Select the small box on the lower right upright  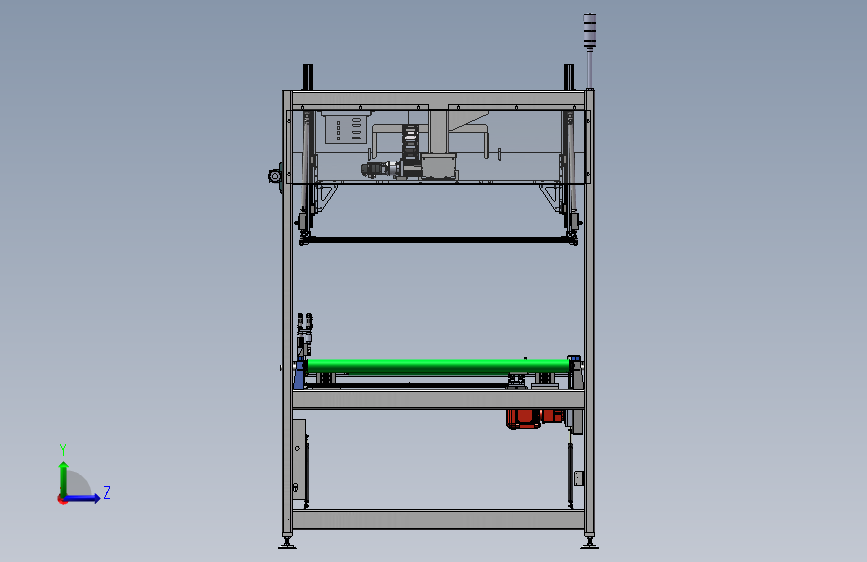coord(579,478)
